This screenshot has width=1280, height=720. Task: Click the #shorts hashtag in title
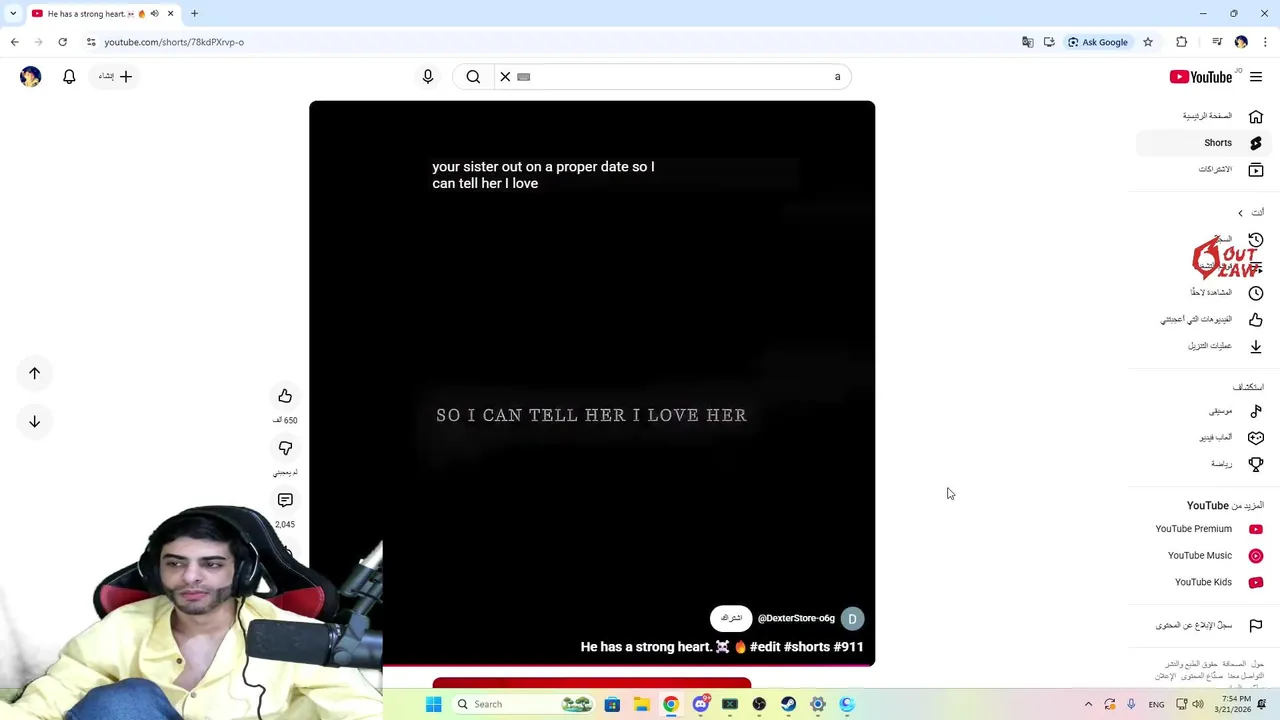806,647
